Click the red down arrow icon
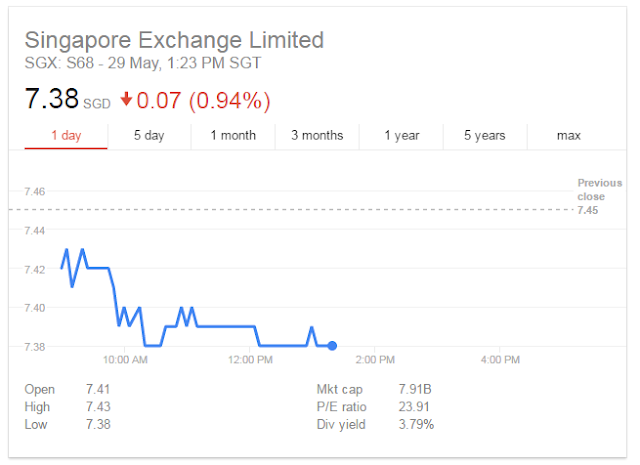This screenshot has width=640, height=465. point(126,100)
